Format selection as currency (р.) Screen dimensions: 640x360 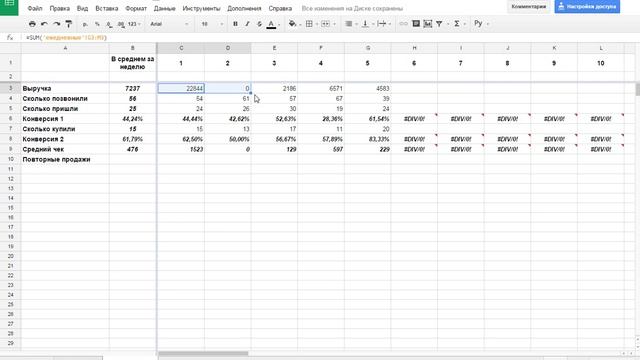pos(85,24)
